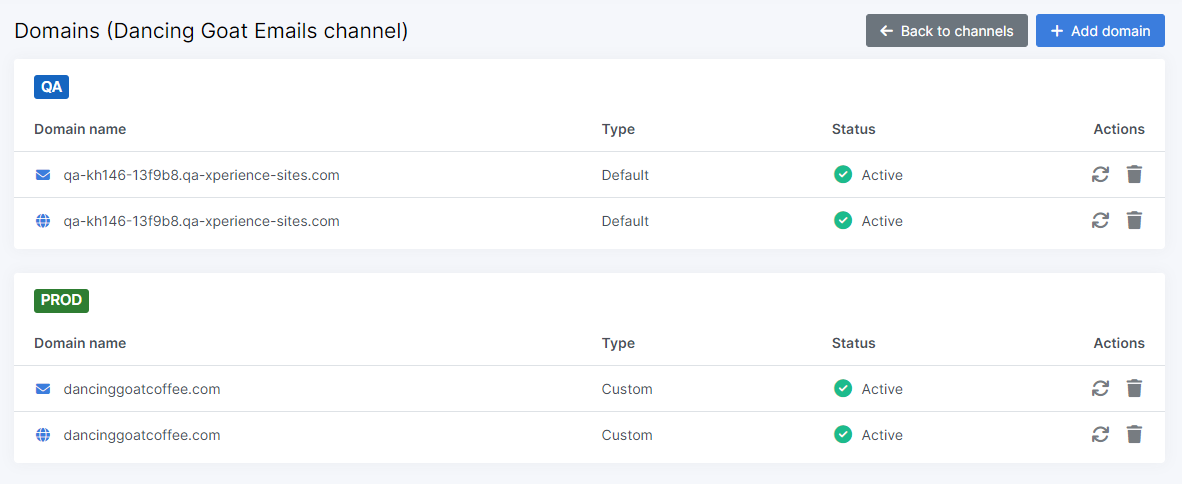Refresh the PROD website domain row
Viewport: 1182px width, 484px height.
point(1100,435)
